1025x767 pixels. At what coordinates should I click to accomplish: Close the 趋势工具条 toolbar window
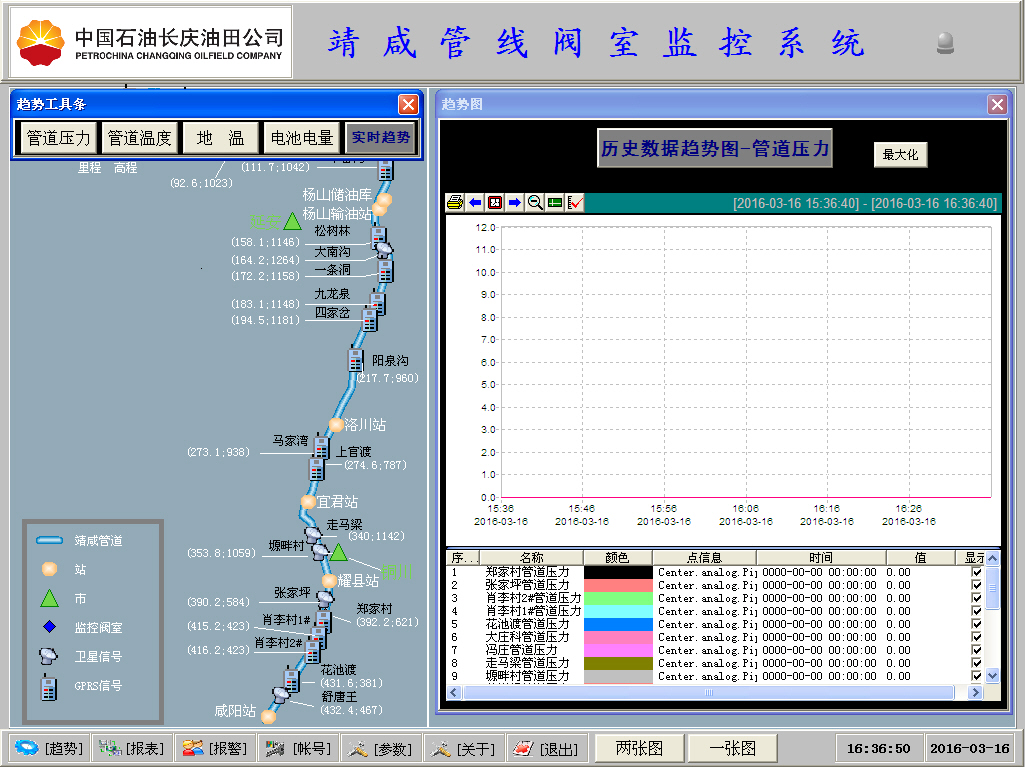(408, 104)
